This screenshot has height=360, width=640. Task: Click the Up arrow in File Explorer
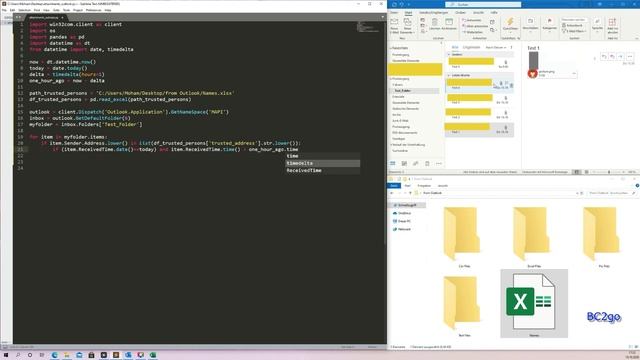(410, 193)
